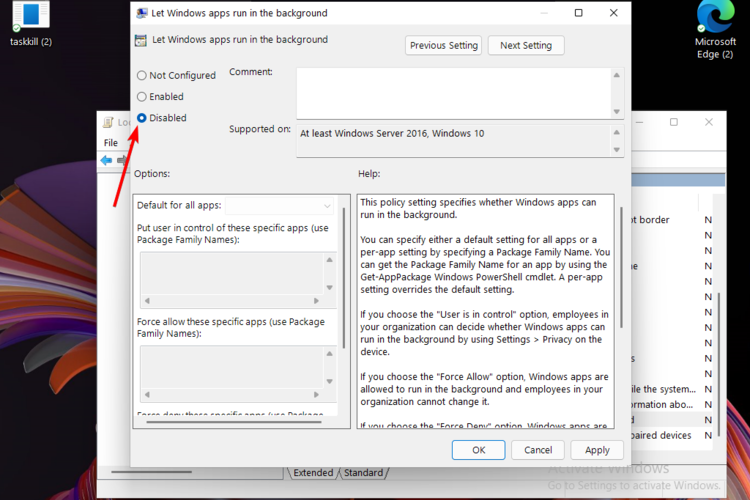The image size is (750, 500).
Task: Click the Comment box scroll up arrow
Action: (617, 75)
